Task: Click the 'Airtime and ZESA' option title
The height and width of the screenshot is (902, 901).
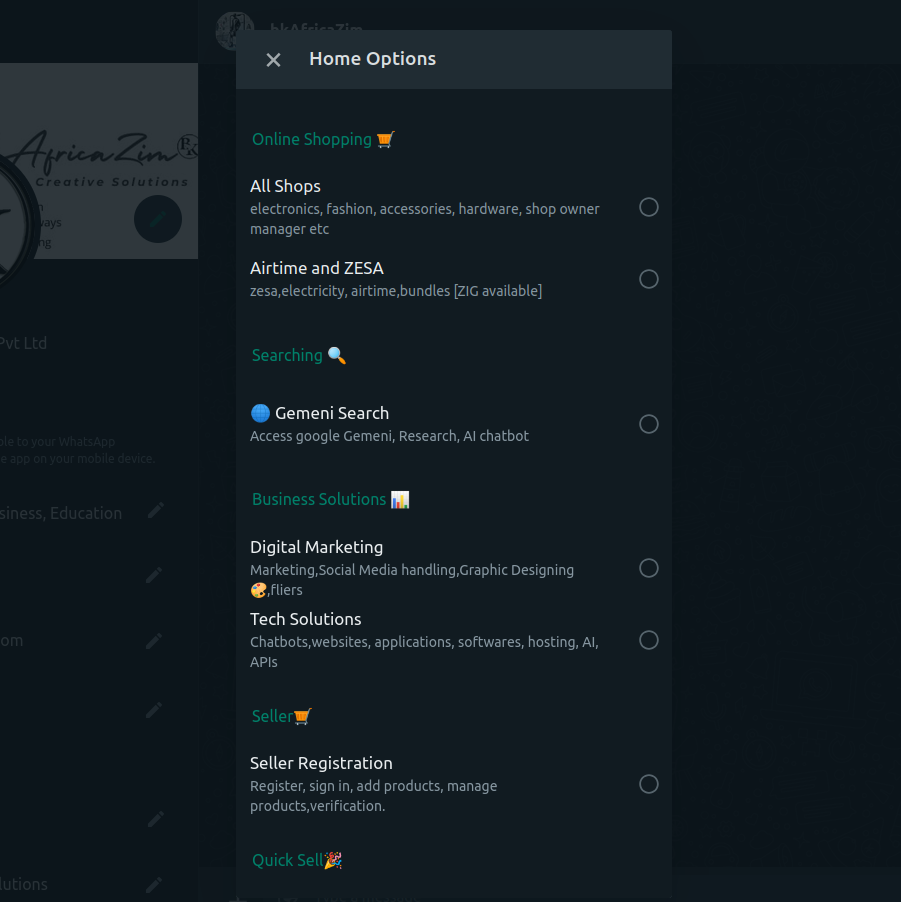Action: pyautogui.click(x=316, y=268)
